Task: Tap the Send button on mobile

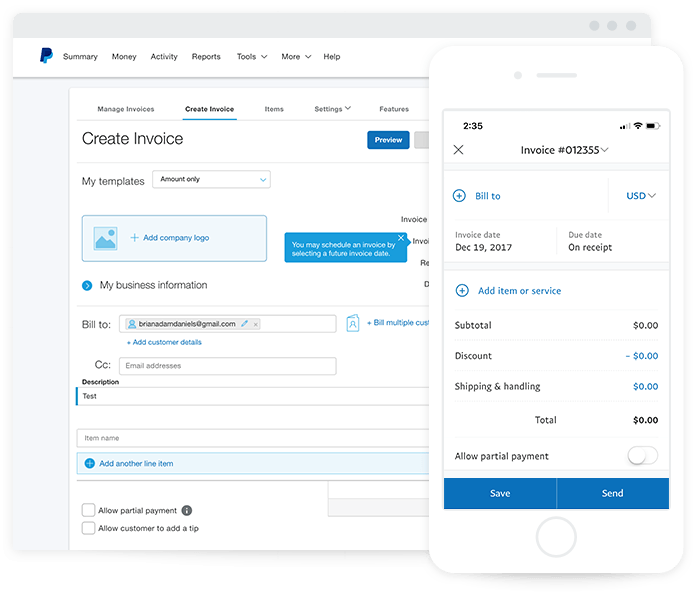Action: click(612, 493)
